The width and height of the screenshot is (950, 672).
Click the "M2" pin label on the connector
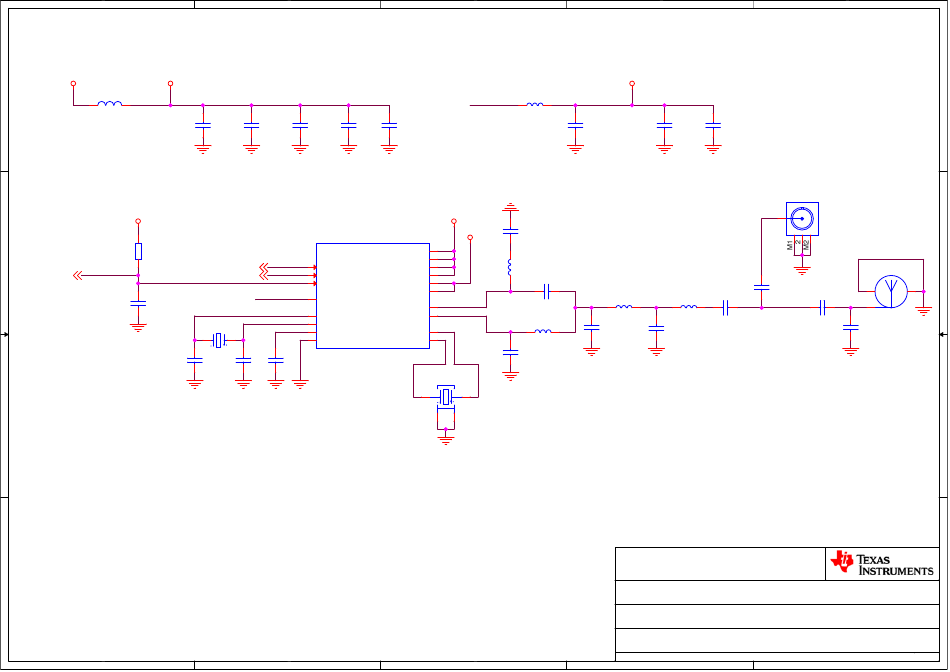pyautogui.click(x=806, y=245)
